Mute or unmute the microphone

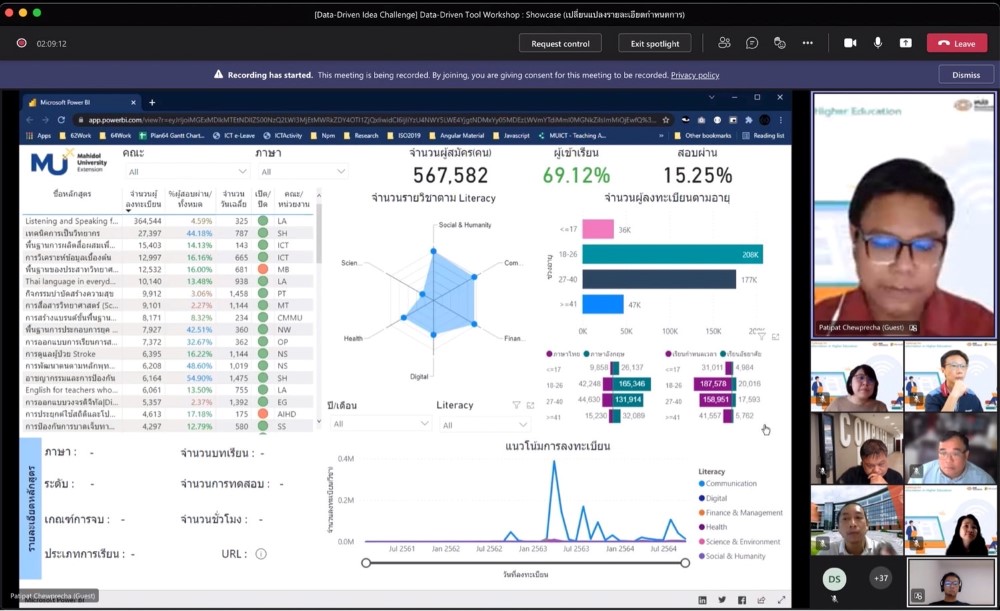pyautogui.click(x=878, y=43)
